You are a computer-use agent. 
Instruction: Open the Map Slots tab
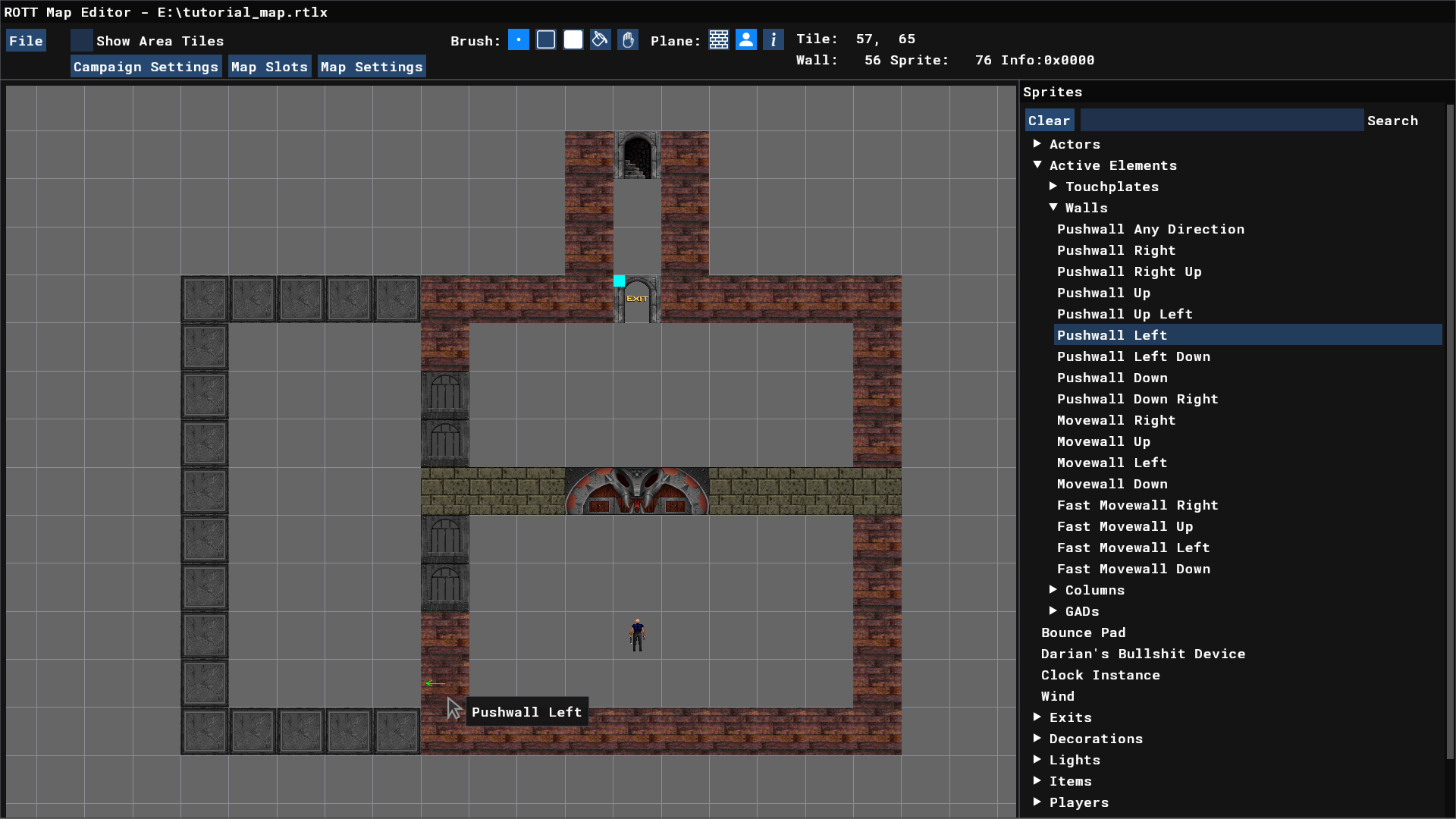tap(269, 67)
